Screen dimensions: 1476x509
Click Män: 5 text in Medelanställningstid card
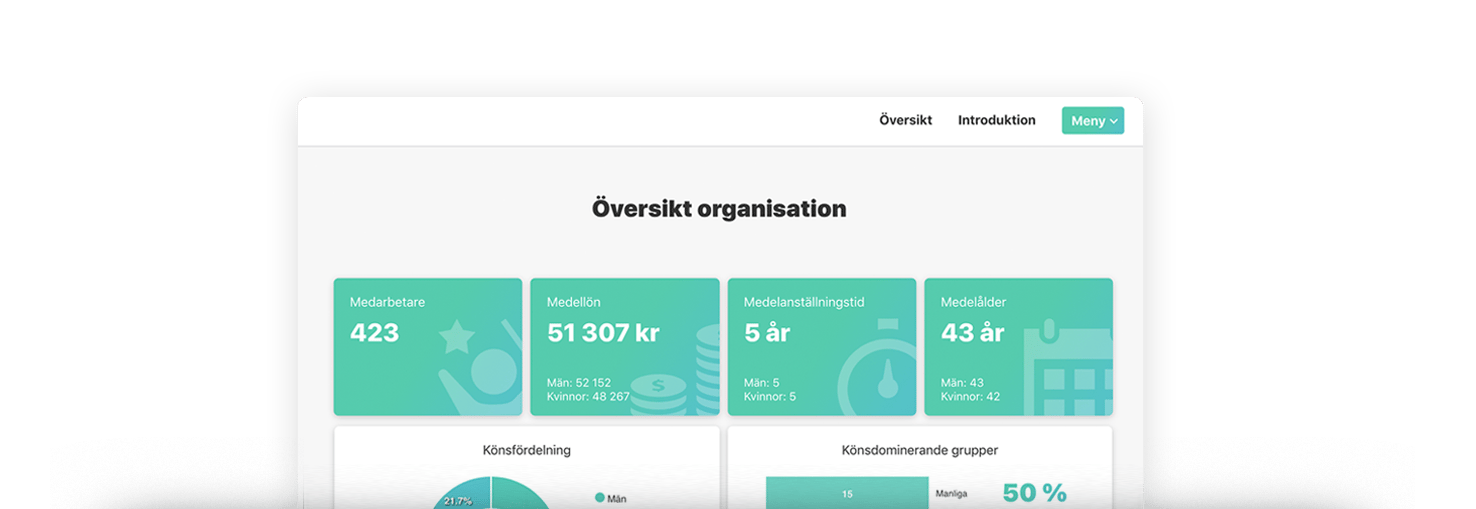tap(762, 383)
